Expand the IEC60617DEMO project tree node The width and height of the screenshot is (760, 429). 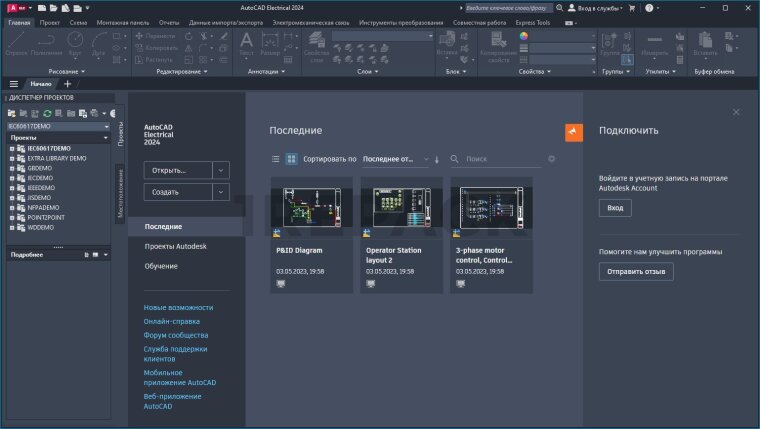click(12, 148)
